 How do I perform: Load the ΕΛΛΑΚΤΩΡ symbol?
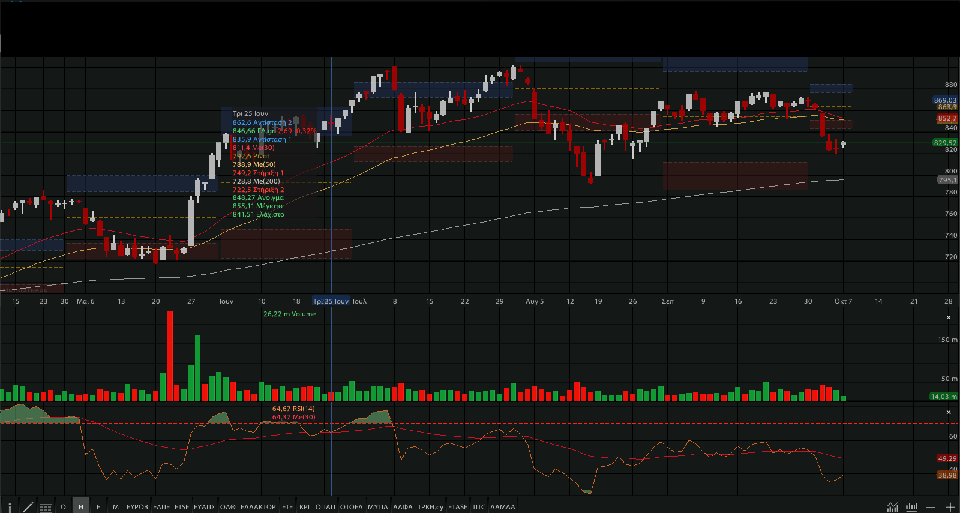260,507
